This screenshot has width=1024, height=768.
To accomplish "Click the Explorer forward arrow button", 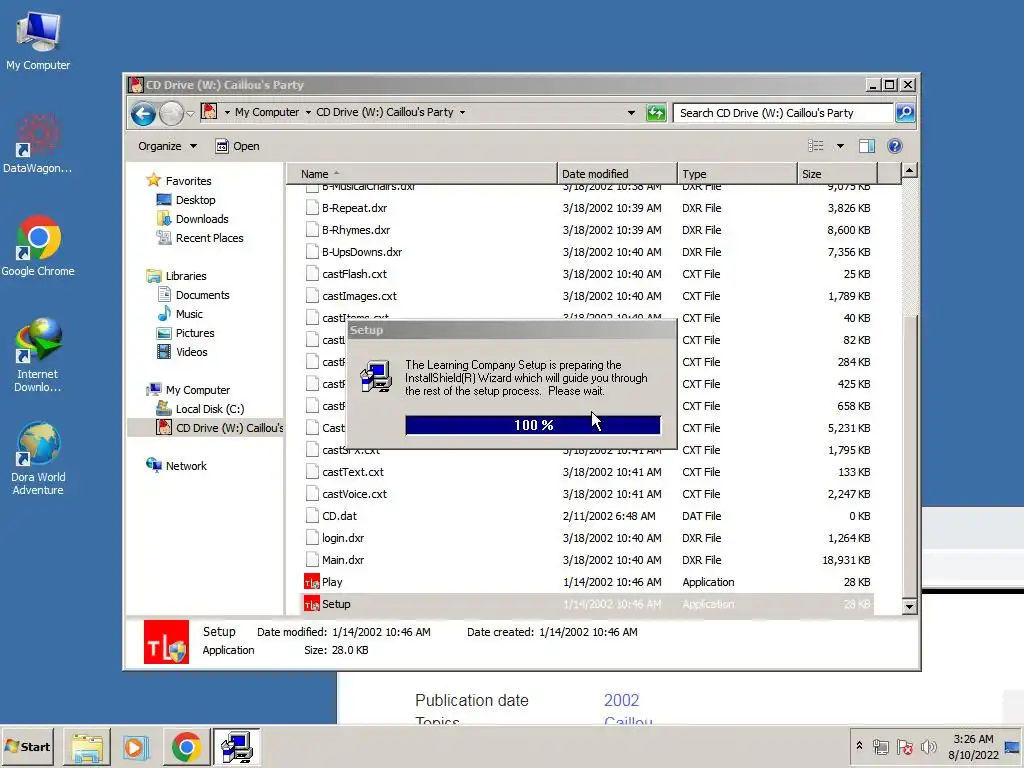I will (x=171, y=114).
